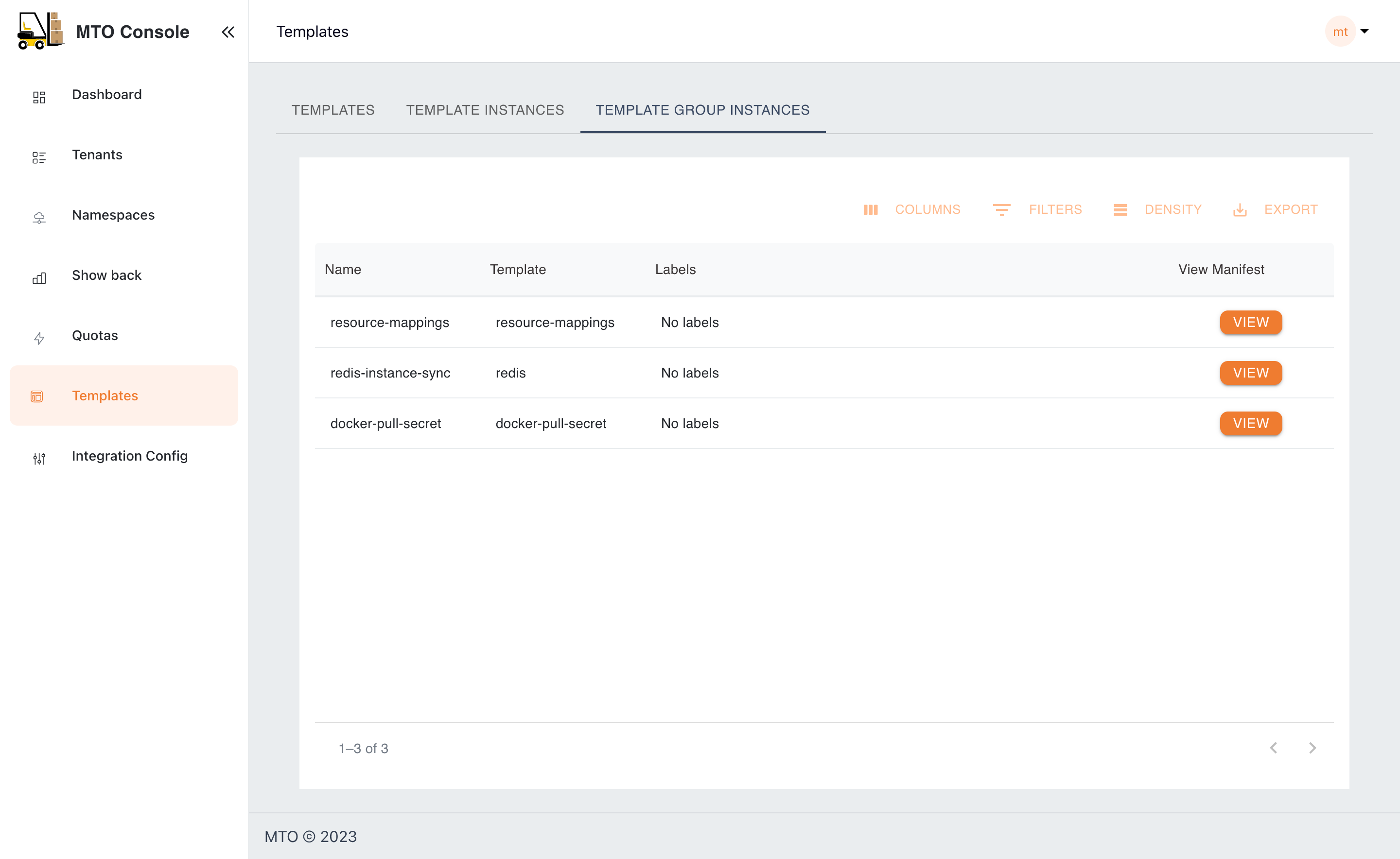
Task: Click the filter lines icon
Action: click(1001, 209)
